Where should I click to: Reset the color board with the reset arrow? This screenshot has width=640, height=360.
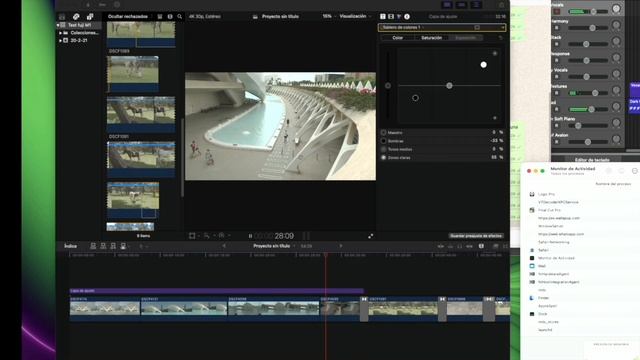[501, 38]
